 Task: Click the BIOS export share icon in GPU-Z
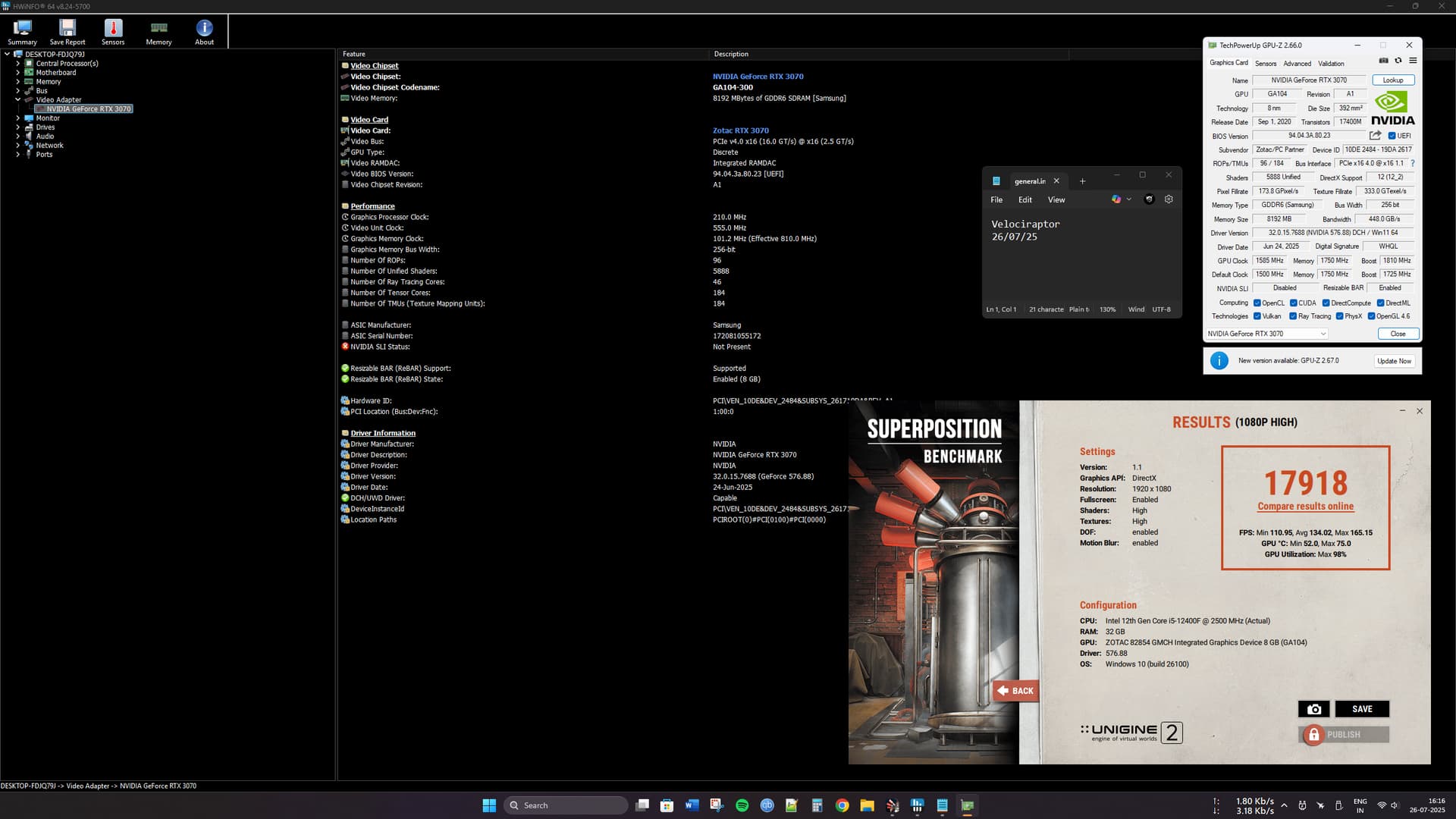pyautogui.click(x=1375, y=135)
